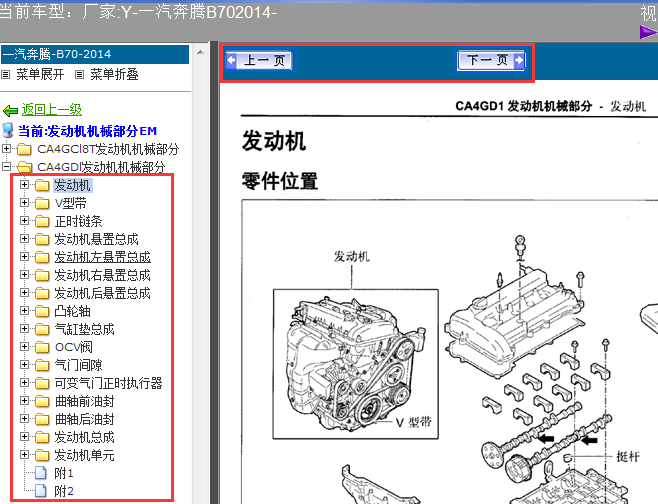Select the highlighted 发动机 tree label
The width and height of the screenshot is (658, 504).
pyautogui.click(x=73, y=185)
